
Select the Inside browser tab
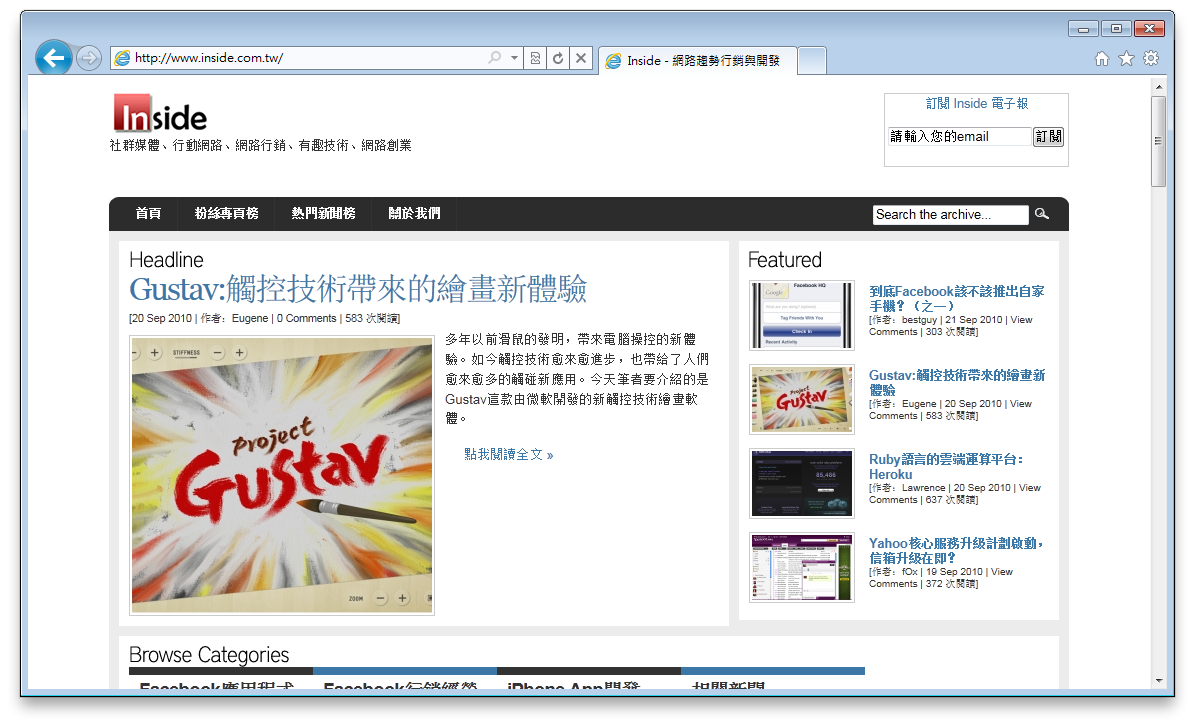[697, 61]
